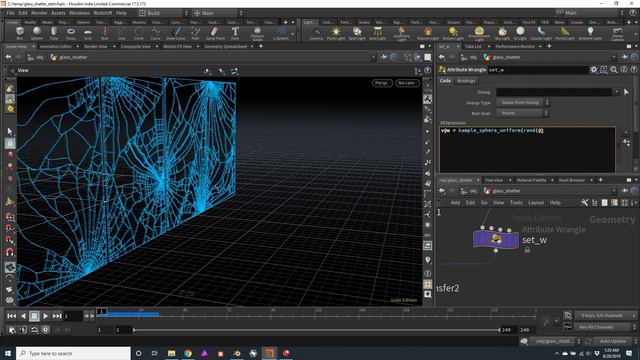Toggle the pin on the parameter pane
The image size is (640, 360).
click(624, 57)
